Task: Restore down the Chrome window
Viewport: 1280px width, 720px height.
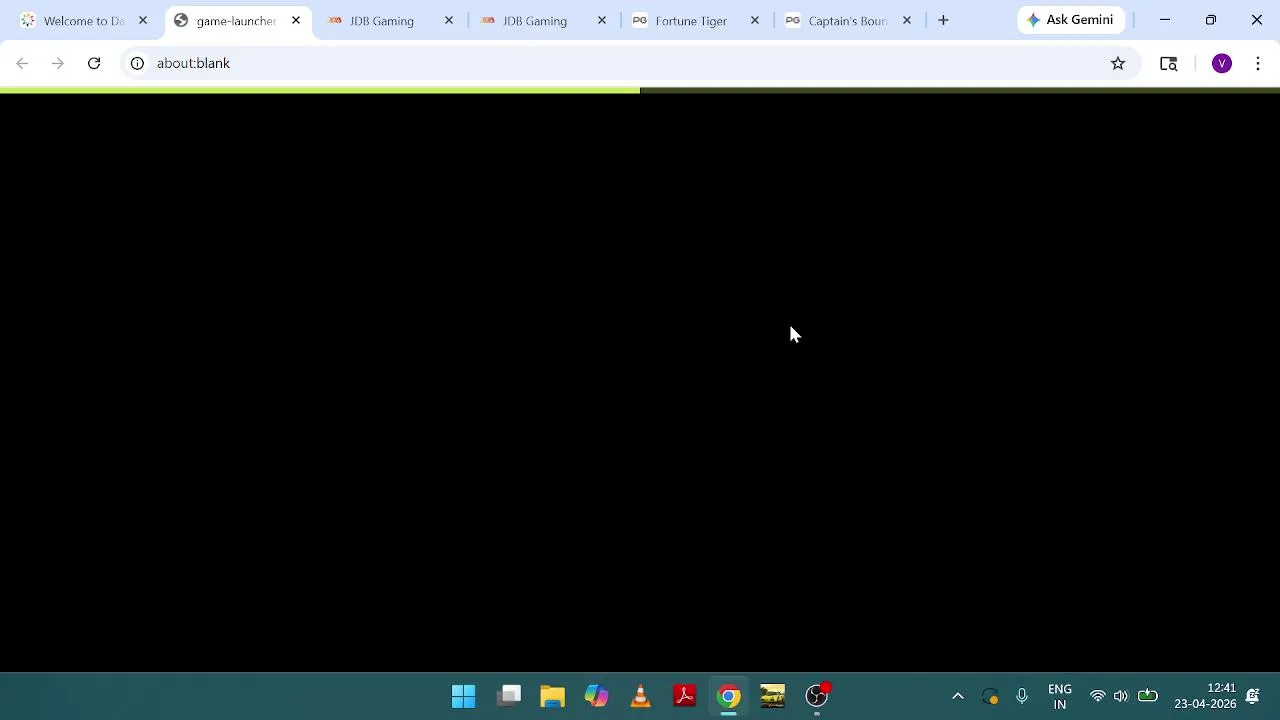Action: click(x=1211, y=20)
